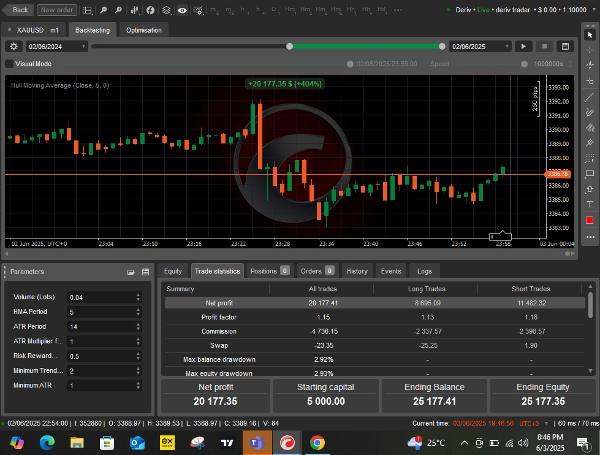The image size is (600, 455).
Task: Toggle the eye visibility icon in toolbar
Action: pyautogui.click(x=182, y=10)
